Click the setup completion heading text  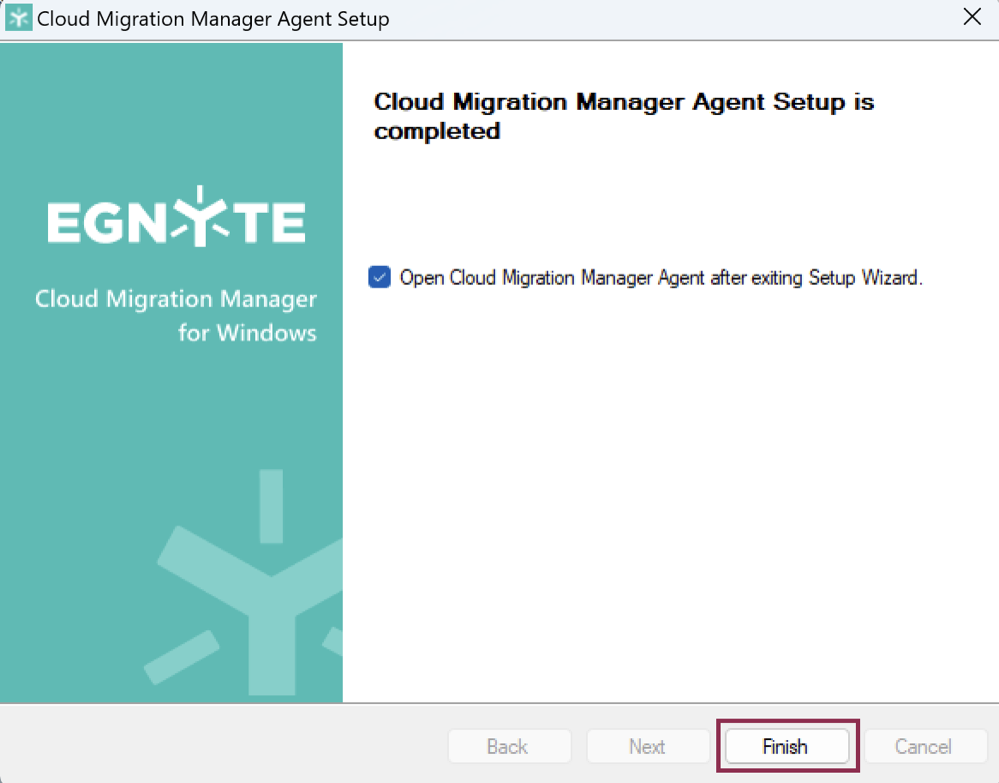pyautogui.click(x=624, y=116)
